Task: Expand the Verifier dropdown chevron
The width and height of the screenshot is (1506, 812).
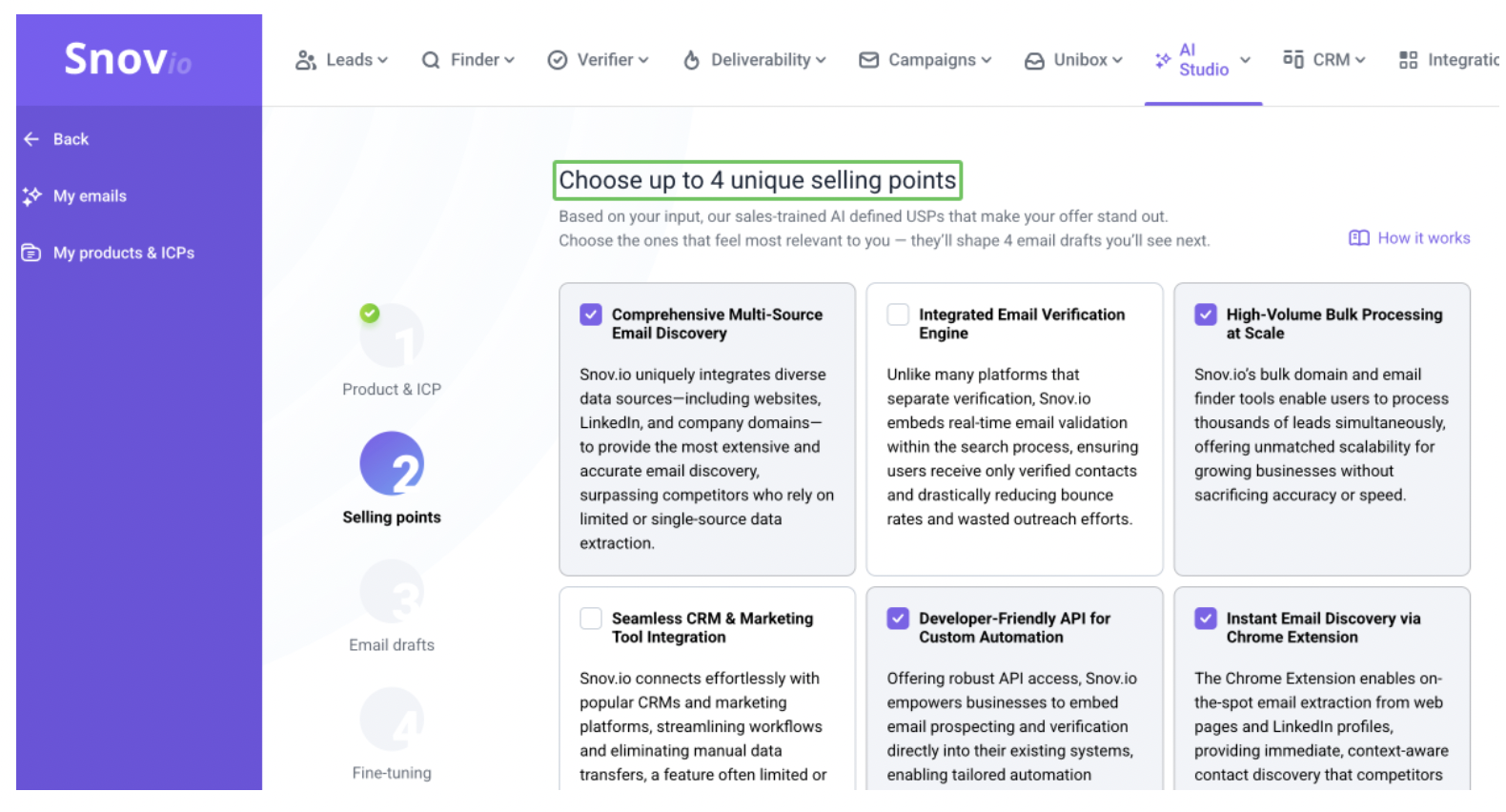Action: 644,60
